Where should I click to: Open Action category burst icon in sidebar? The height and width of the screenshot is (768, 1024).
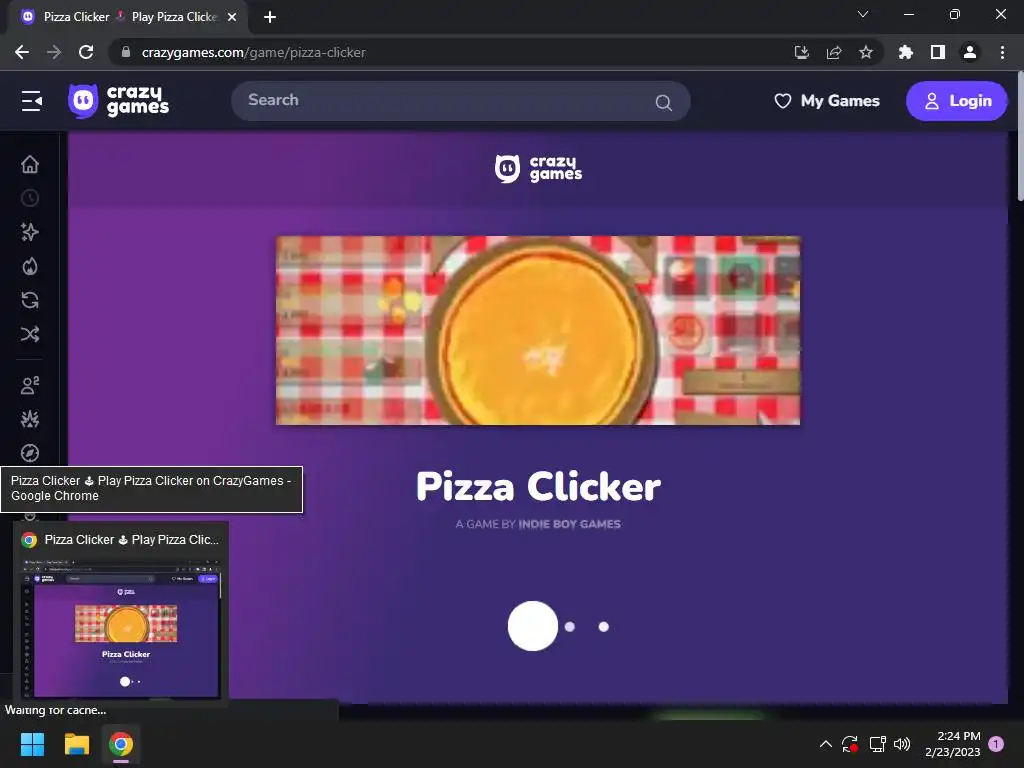point(30,419)
